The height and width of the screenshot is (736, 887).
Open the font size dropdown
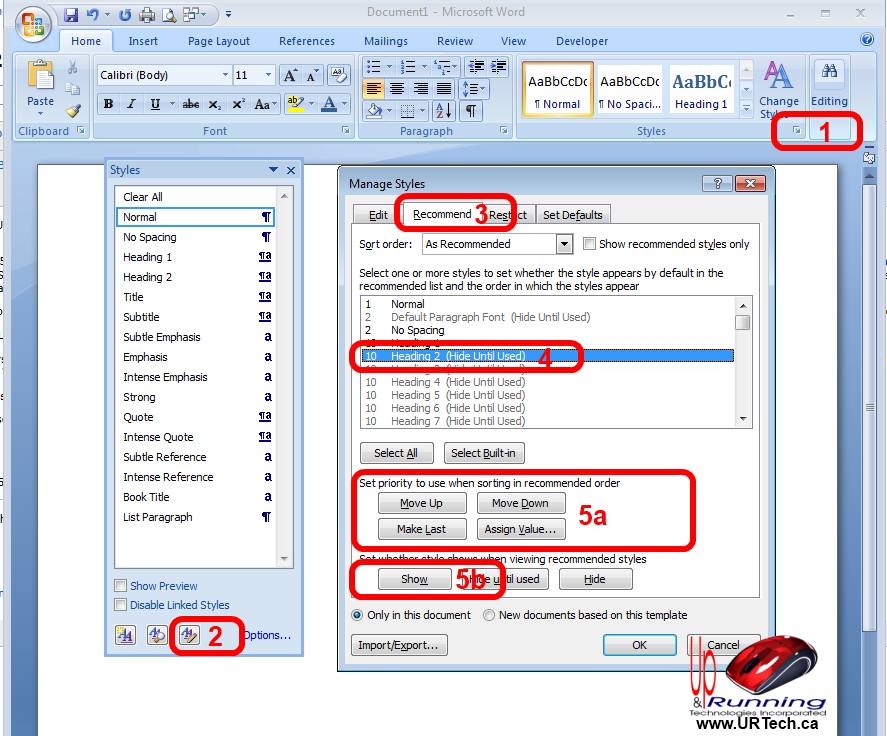click(x=267, y=74)
